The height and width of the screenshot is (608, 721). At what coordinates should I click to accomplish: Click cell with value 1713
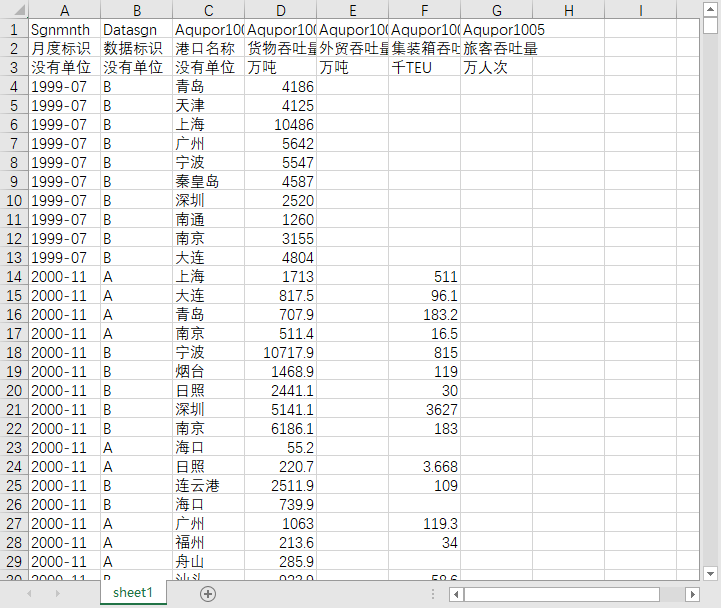click(x=280, y=276)
